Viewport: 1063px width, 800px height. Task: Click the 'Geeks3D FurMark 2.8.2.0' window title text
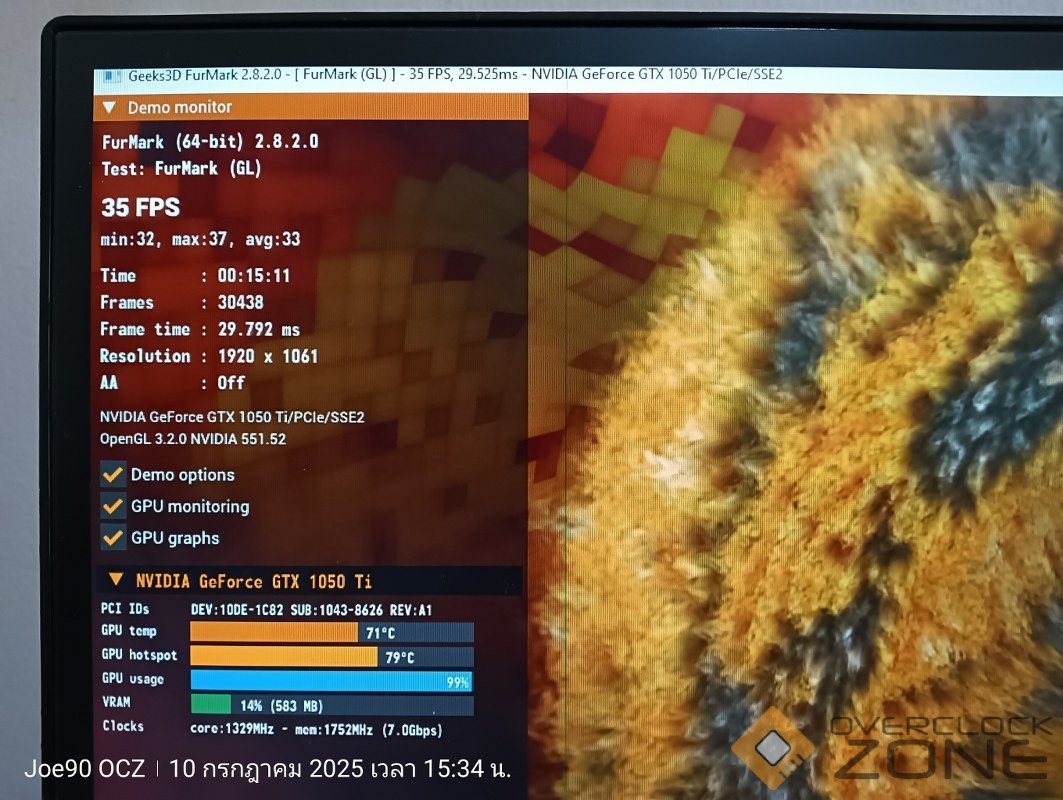205,75
